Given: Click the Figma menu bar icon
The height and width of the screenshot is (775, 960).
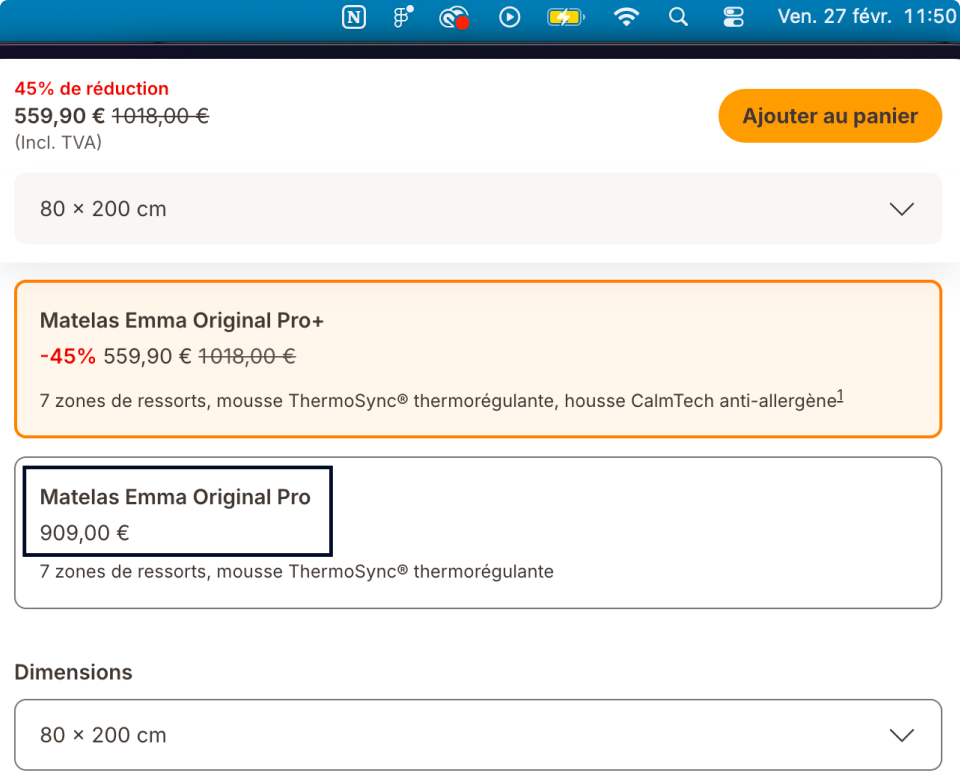Looking at the screenshot, I should pos(403,17).
